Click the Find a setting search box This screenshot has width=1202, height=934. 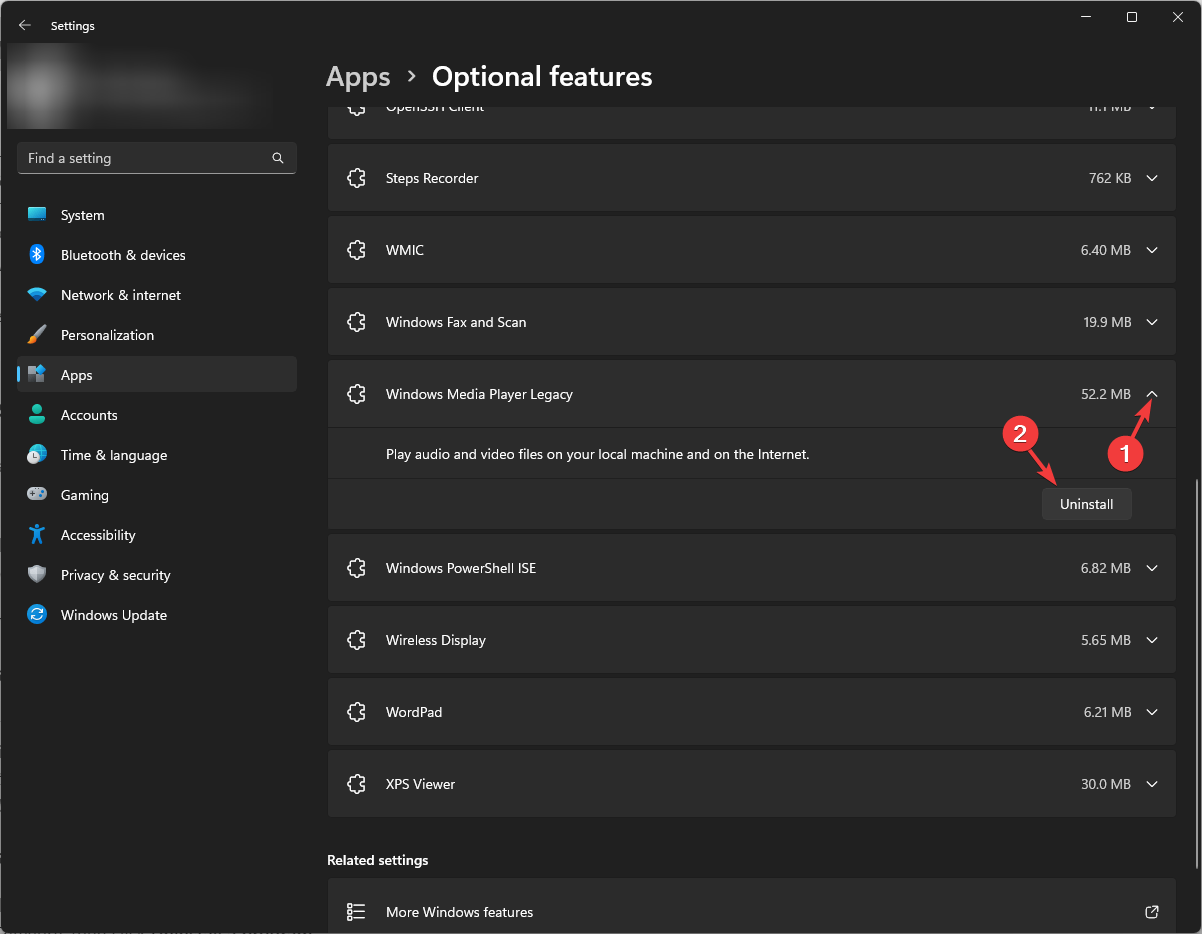(157, 158)
